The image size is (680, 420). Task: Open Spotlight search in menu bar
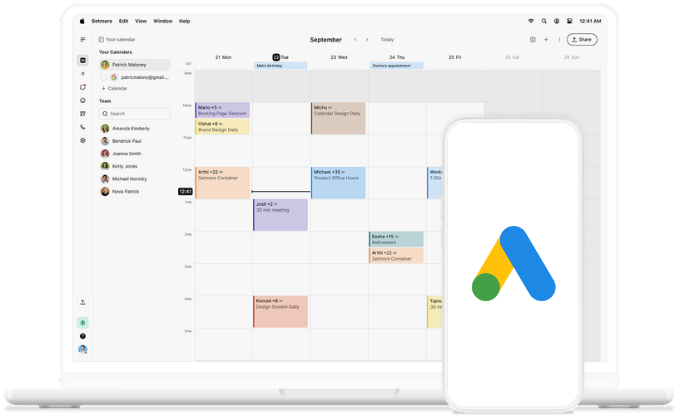[544, 21]
